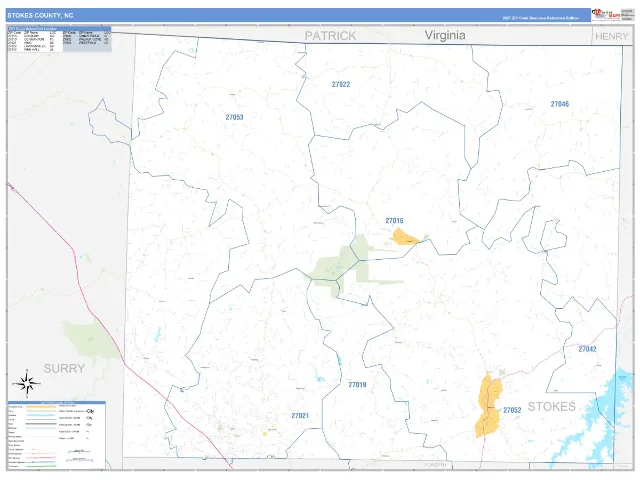Screen dimensions: 640x480
Task: Click the small orange dot near 27021
Action: (264, 434)
